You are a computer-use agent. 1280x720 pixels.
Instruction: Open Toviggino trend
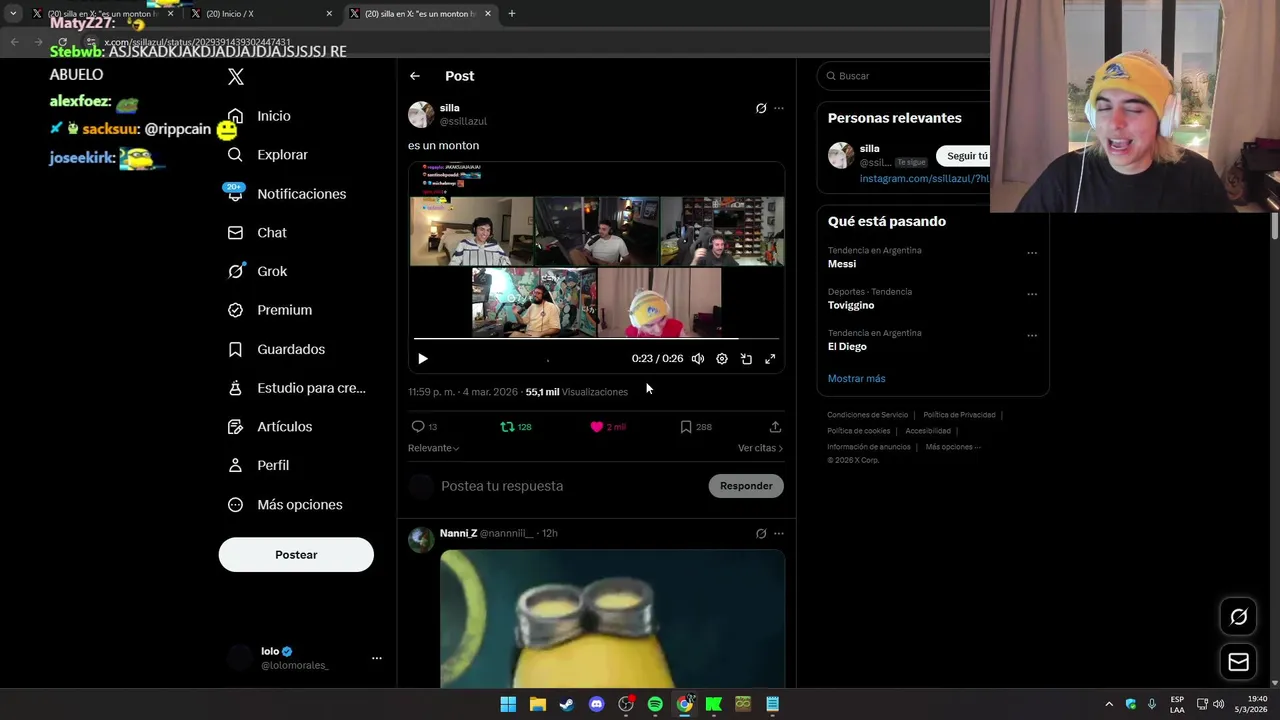(851, 305)
